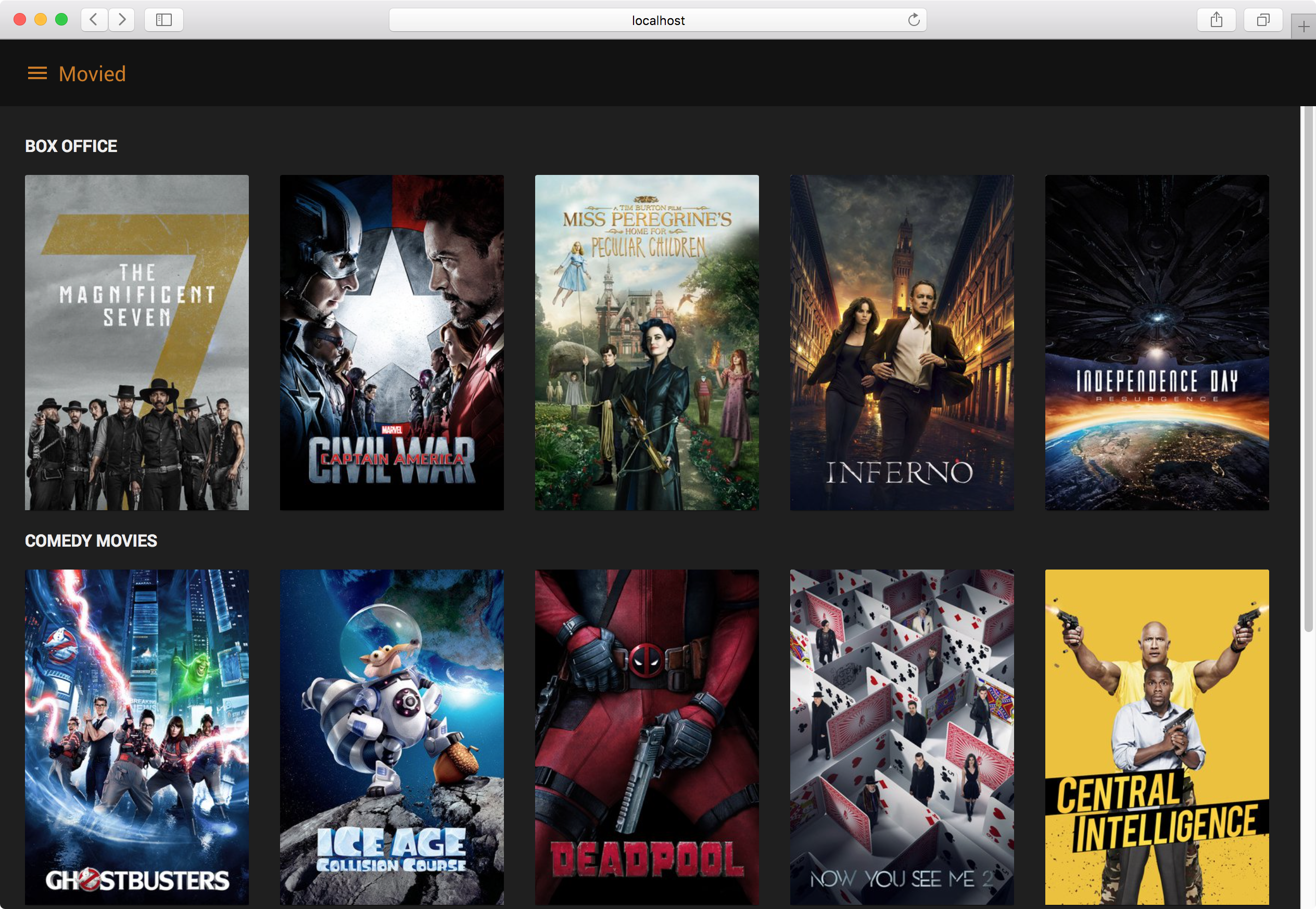Click the Share icon in toolbar
1316x909 pixels.
(x=1216, y=20)
